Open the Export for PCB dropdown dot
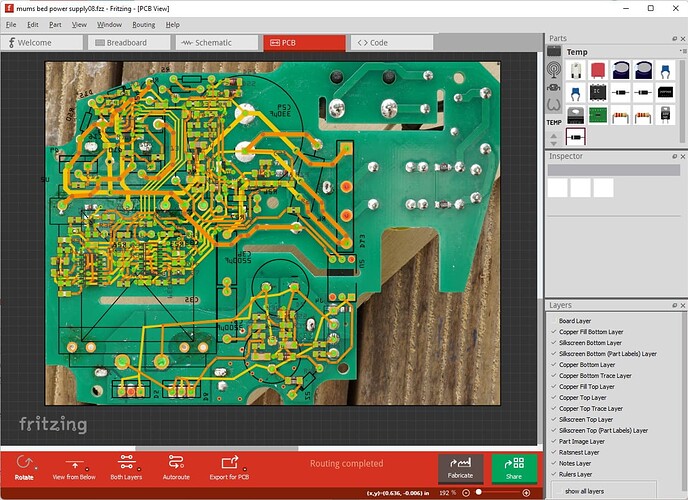The width and height of the screenshot is (688, 500). click(244, 469)
